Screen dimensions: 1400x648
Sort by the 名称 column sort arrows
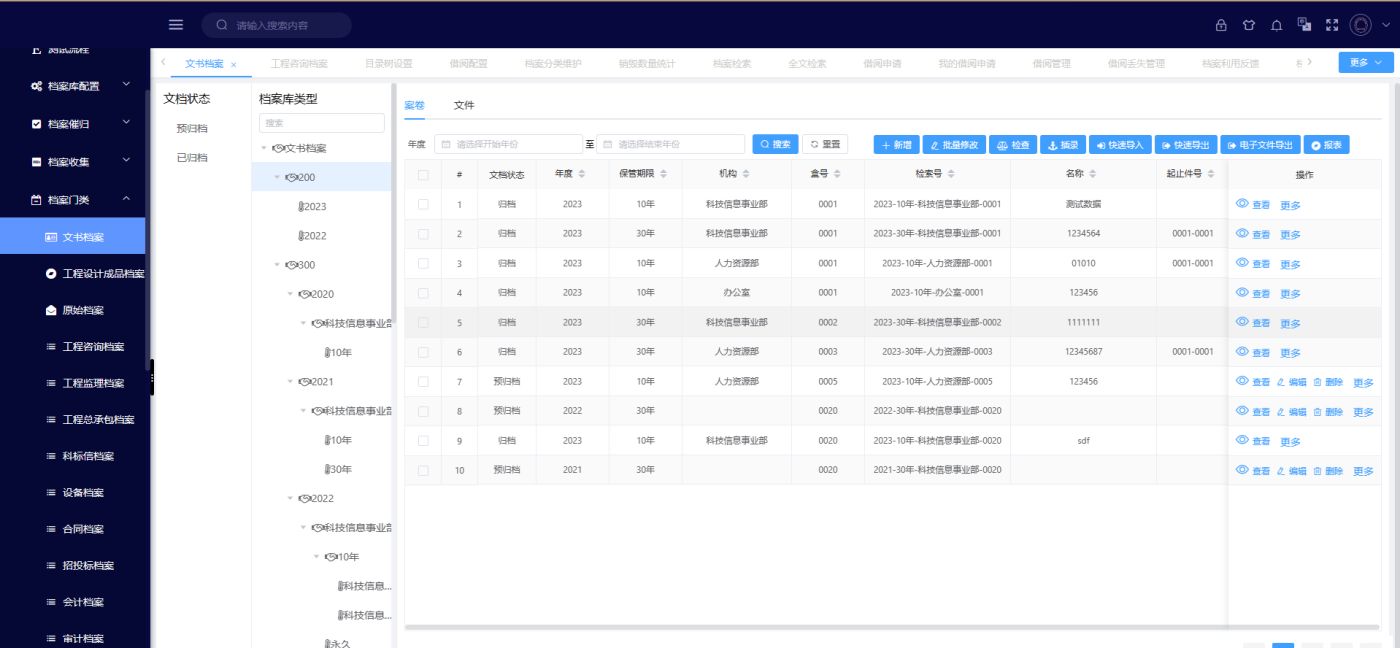1092,174
